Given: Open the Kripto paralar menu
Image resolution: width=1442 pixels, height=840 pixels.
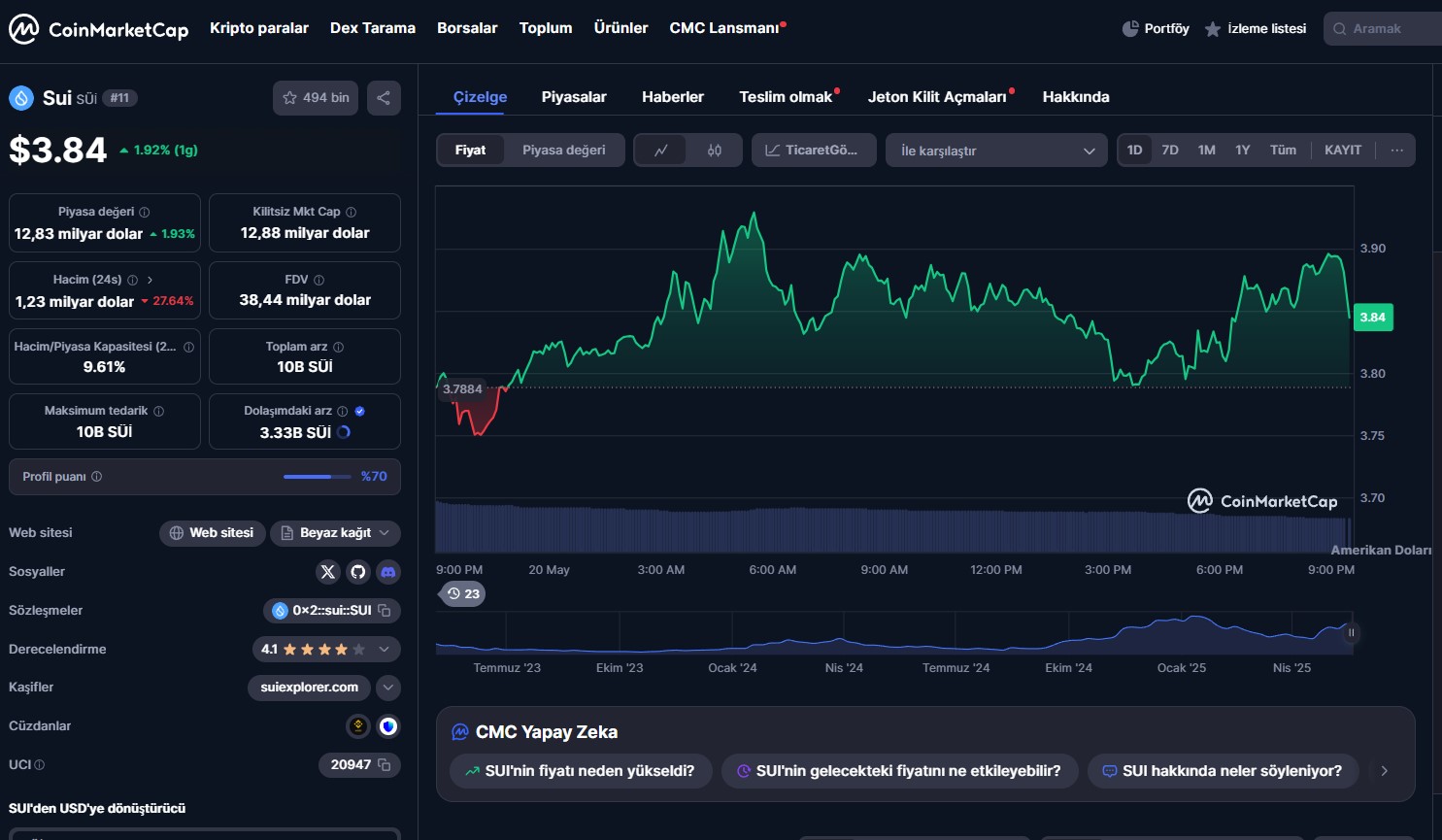Looking at the screenshot, I should click(259, 28).
